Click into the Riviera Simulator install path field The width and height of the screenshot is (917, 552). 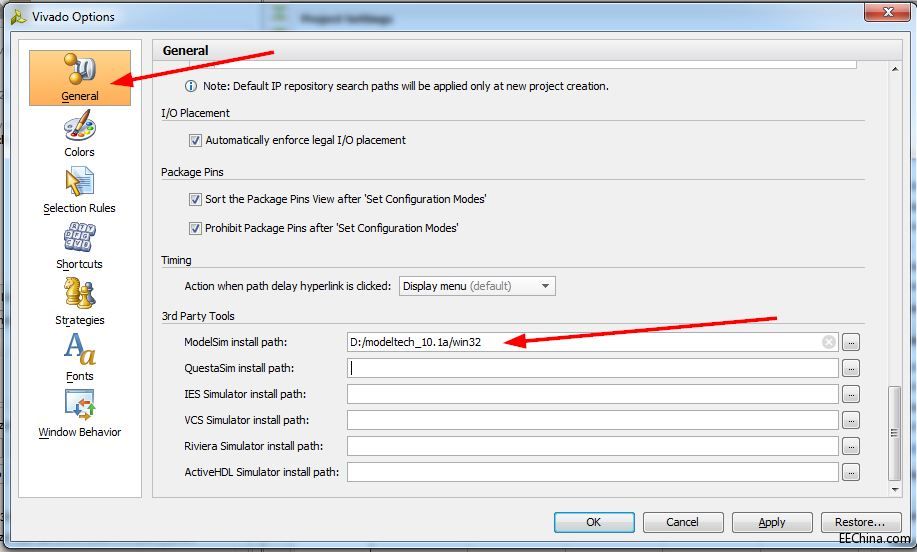coord(592,446)
